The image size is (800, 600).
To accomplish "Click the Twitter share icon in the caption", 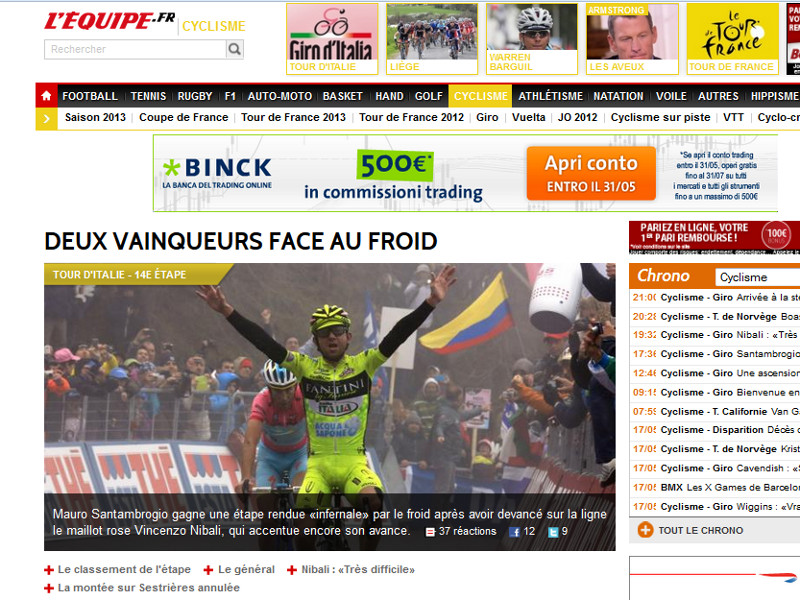I will coord(553,532).
